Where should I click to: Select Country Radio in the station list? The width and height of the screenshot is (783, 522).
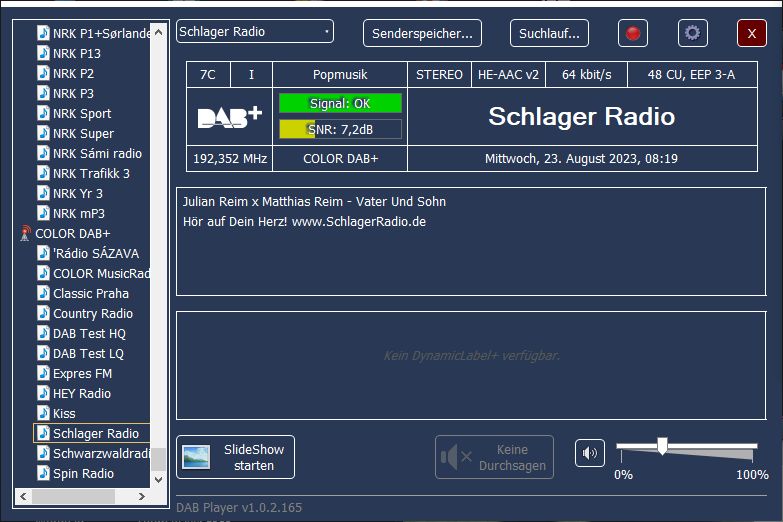92,313
